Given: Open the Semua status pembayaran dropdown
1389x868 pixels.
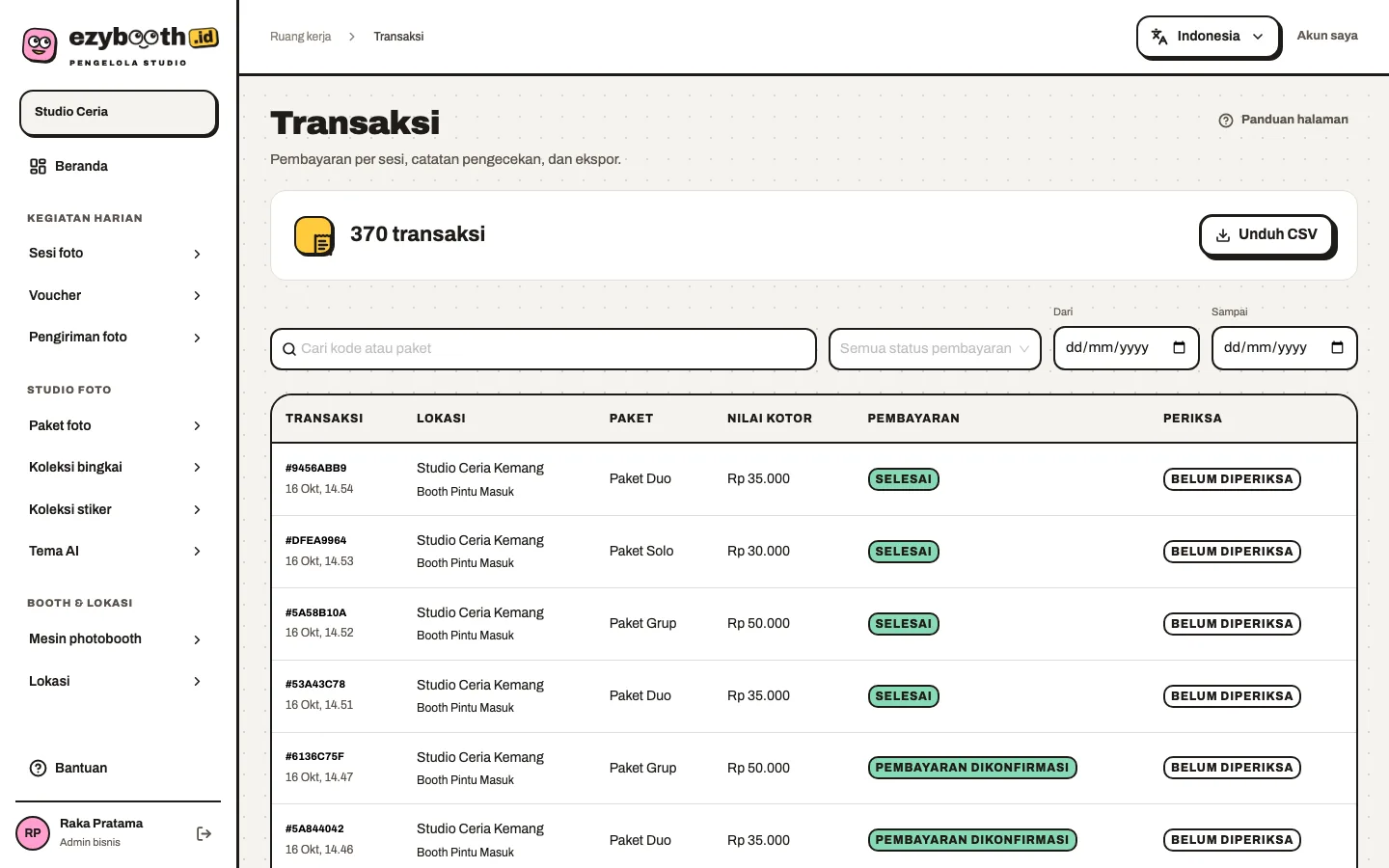Looking at the screenshot, I should 935,349.
